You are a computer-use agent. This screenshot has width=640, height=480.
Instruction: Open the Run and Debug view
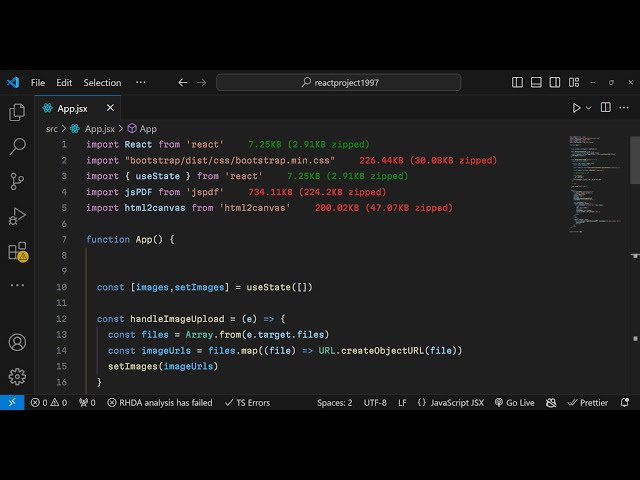(x=17, y=216)
